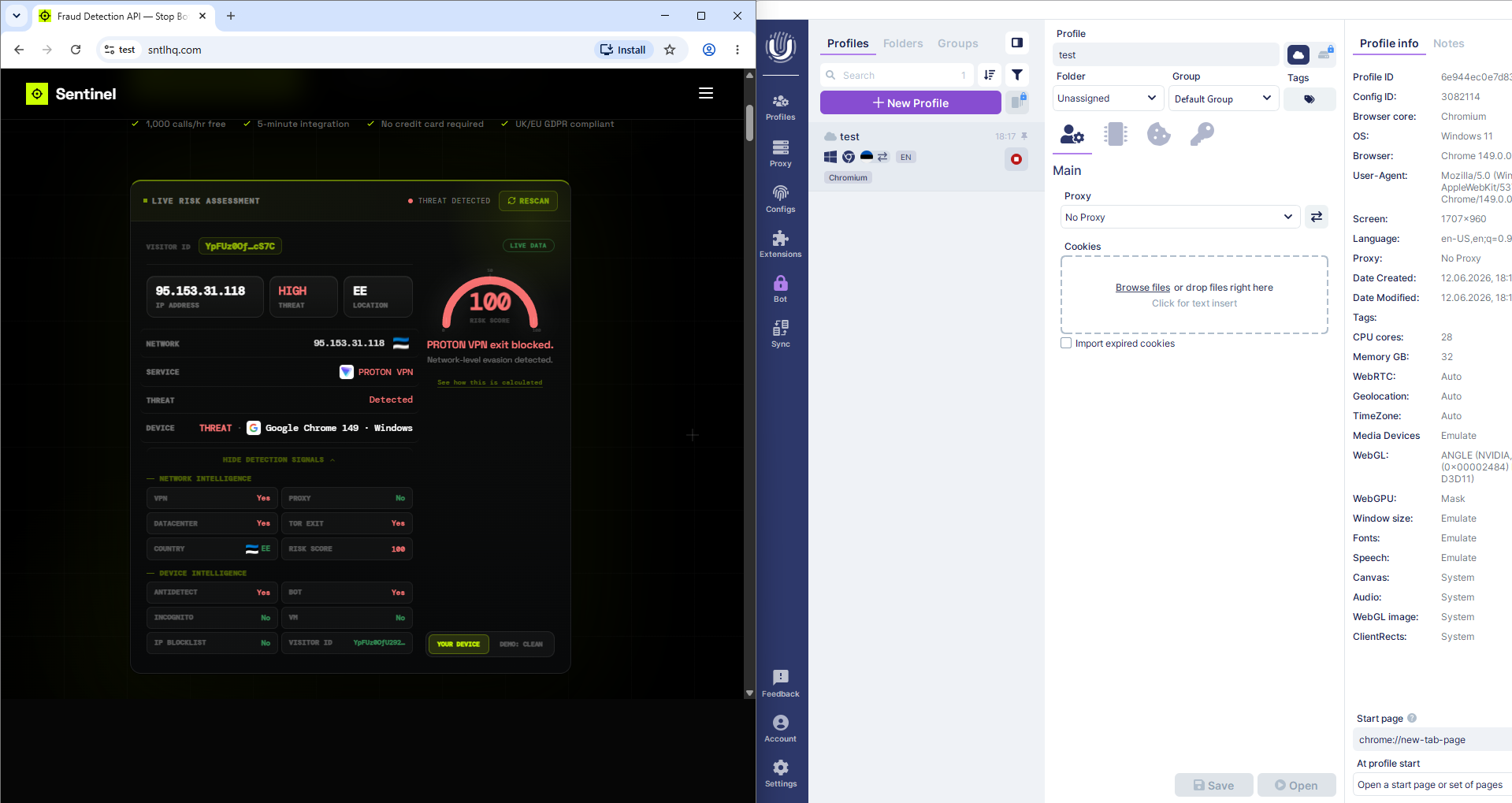Open Chrome profile avatar menu
The image size is (1512, 803).
tap(709, 50)
